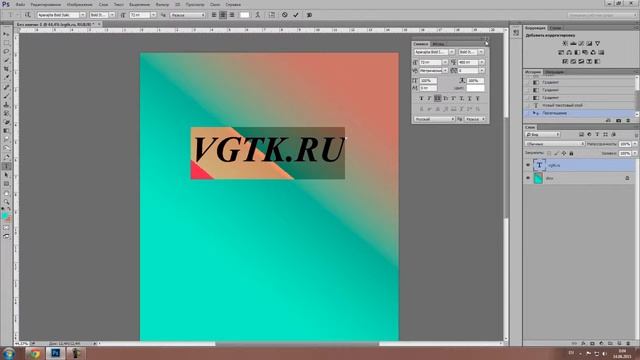Open layer blend mode dropdown
The image size is (640, 360).
point(555,144)
